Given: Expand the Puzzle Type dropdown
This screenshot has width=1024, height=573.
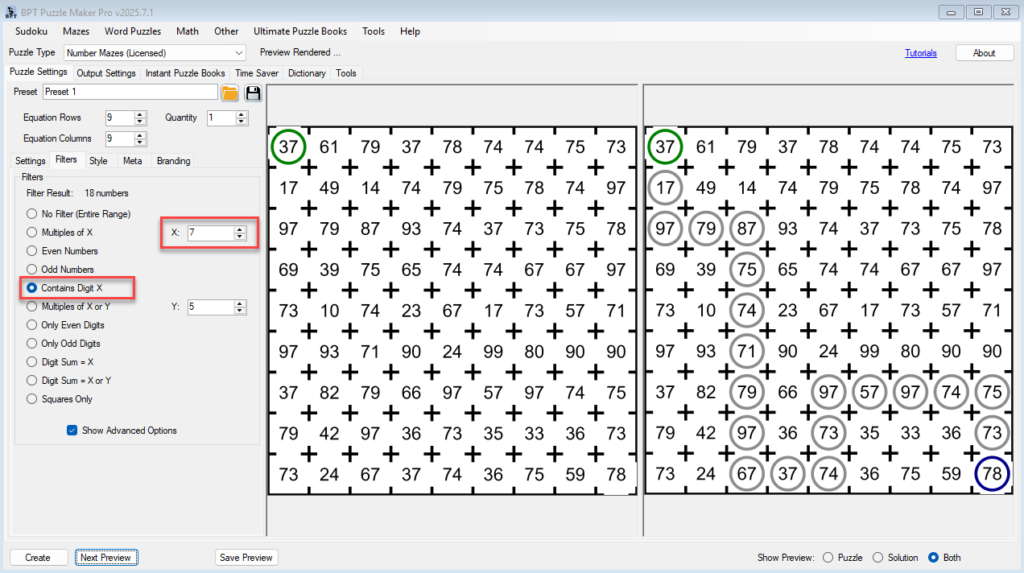Looking at the screenshot, I should click(238, 53).
